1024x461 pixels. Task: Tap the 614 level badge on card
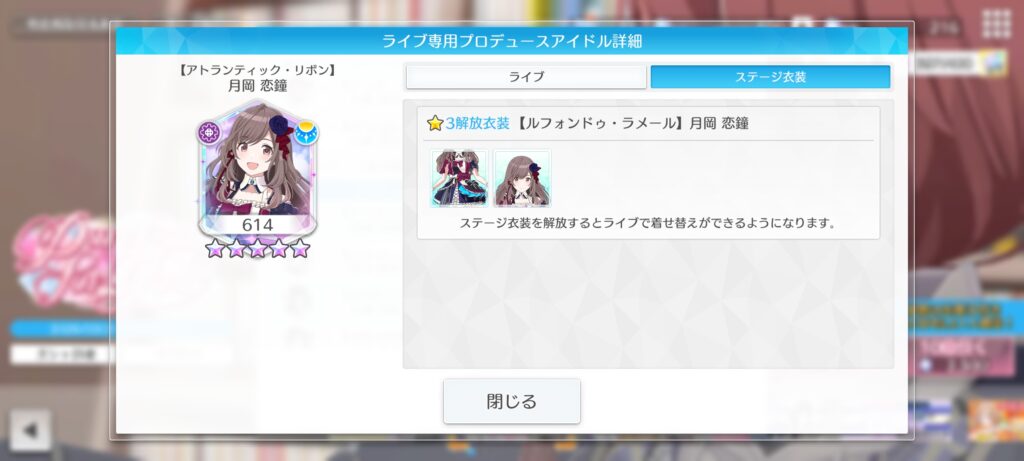tap(257, 225)
